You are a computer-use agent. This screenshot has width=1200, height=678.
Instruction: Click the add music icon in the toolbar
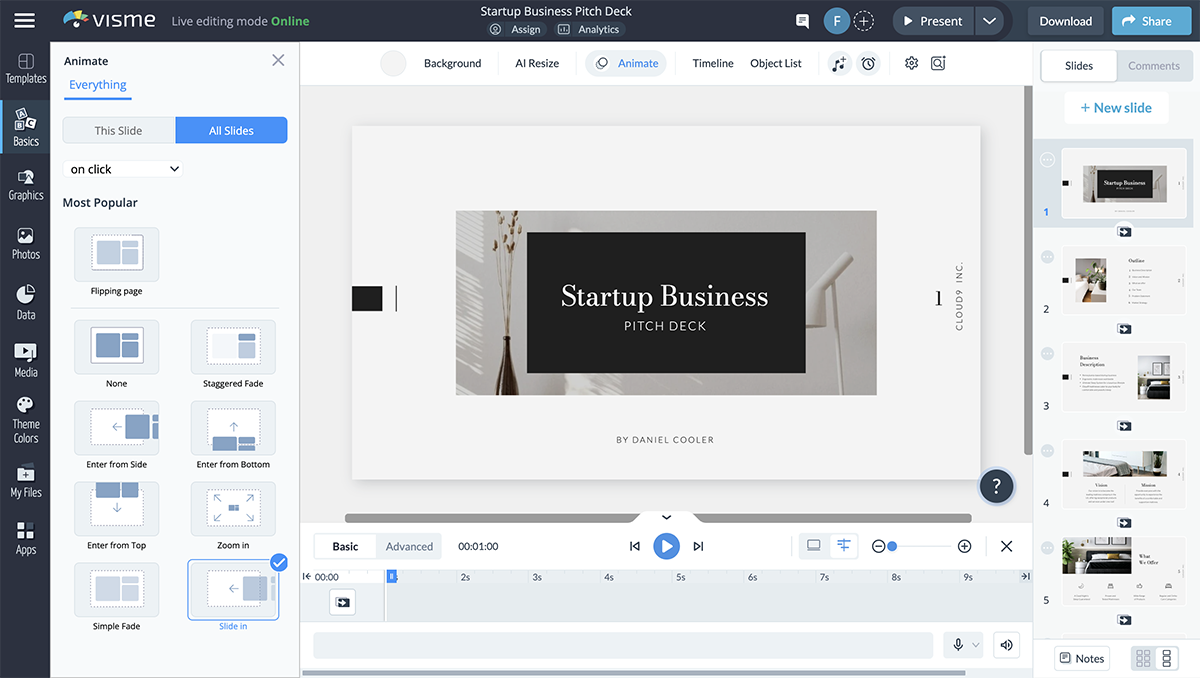(838, 63)
